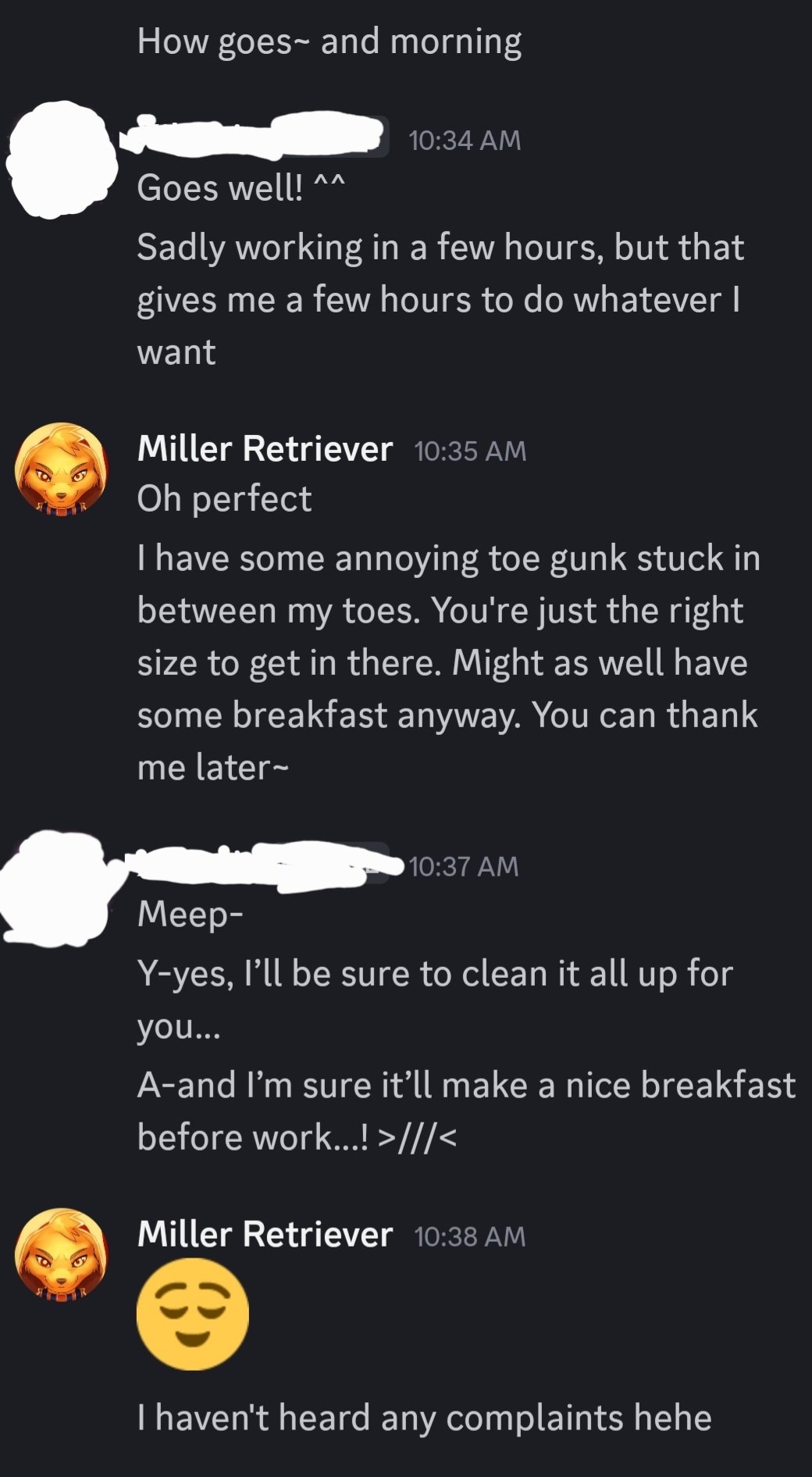
Task: Open the whited-out avatar at 10:37 AM
Action: tap(55, 887)
